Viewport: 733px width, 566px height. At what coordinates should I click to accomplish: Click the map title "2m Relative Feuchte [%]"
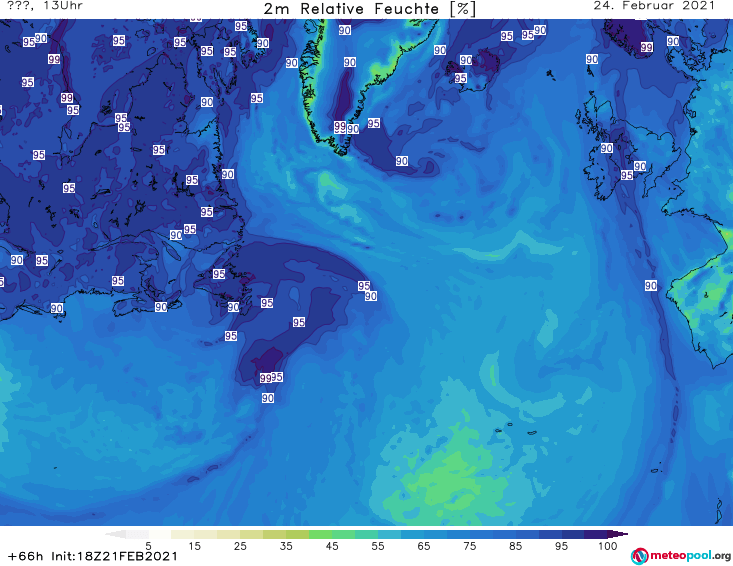pos(369,9)
